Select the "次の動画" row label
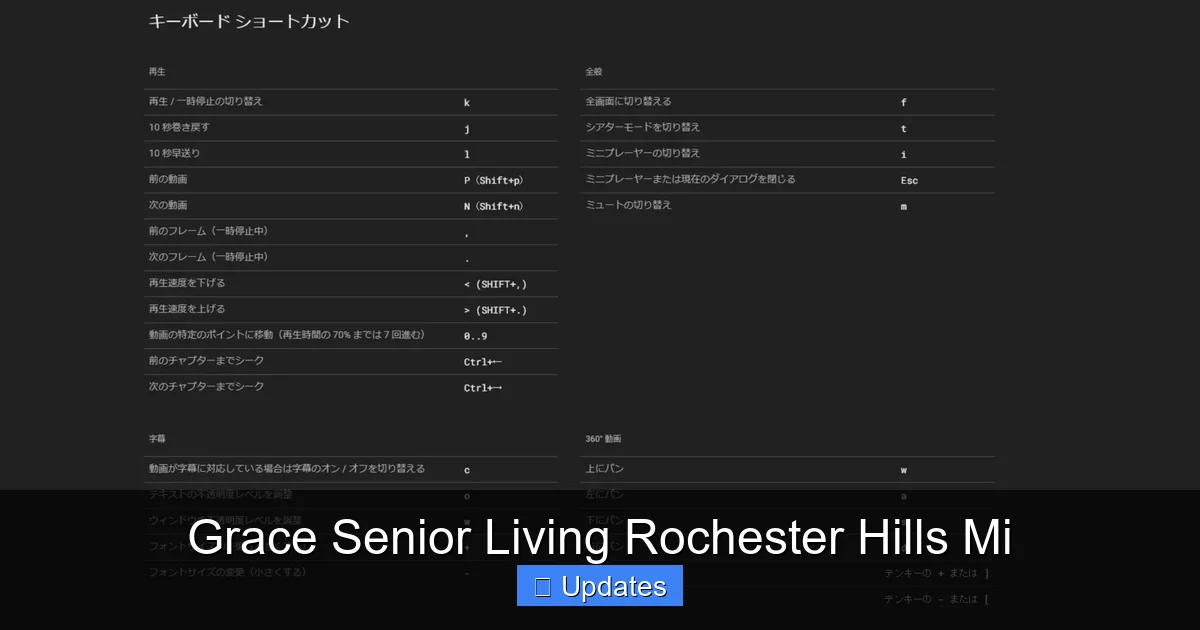This screenshot has height=630, width=1200. pyautogui.click(x=168, y=206)
